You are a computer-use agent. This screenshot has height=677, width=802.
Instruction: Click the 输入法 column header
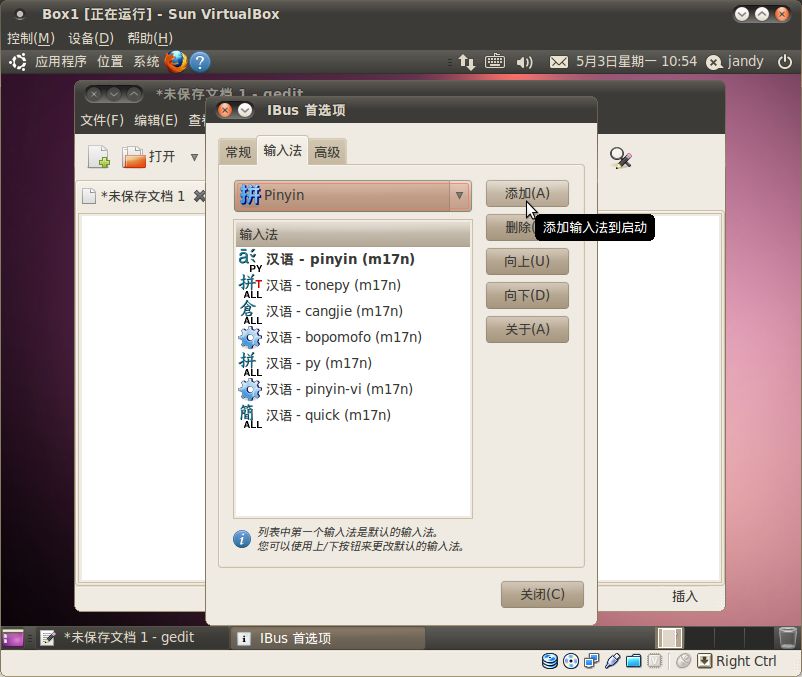(x=353, y=235)
